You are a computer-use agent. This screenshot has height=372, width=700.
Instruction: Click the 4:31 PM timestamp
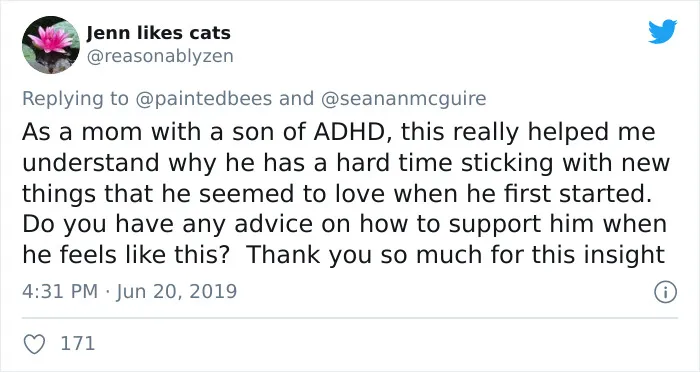tap(60, 292)
